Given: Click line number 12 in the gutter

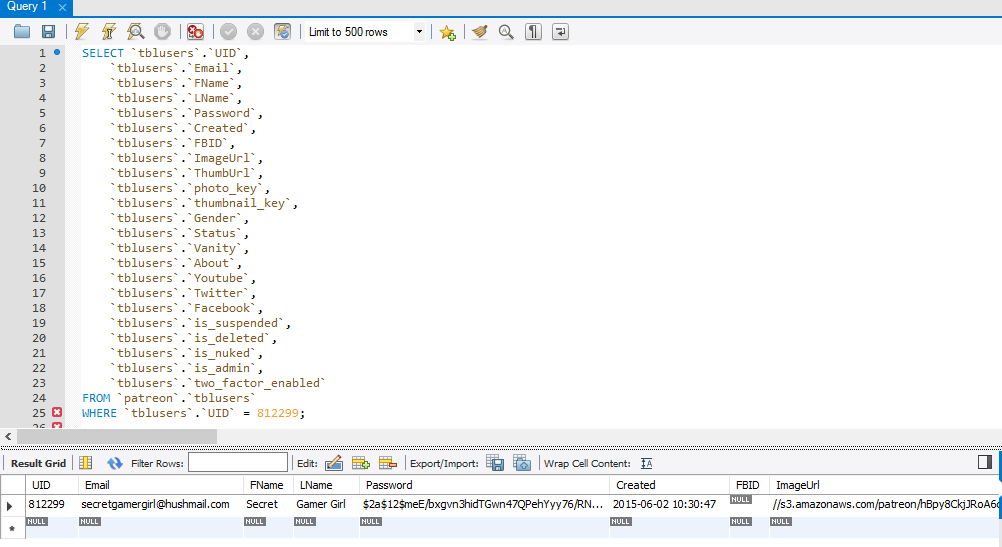Looking at the screenshot, I should pos(39,218).
